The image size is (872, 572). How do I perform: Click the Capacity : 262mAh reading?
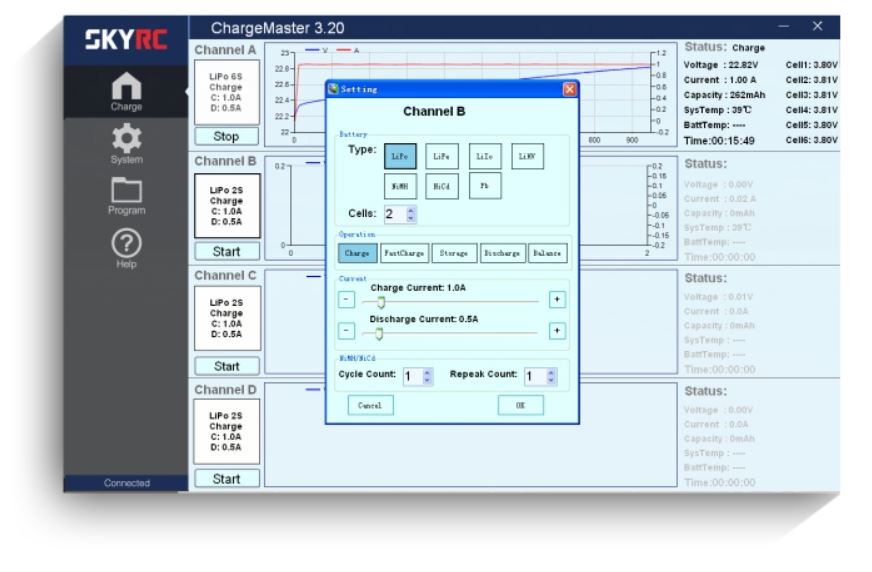(725, 95)
